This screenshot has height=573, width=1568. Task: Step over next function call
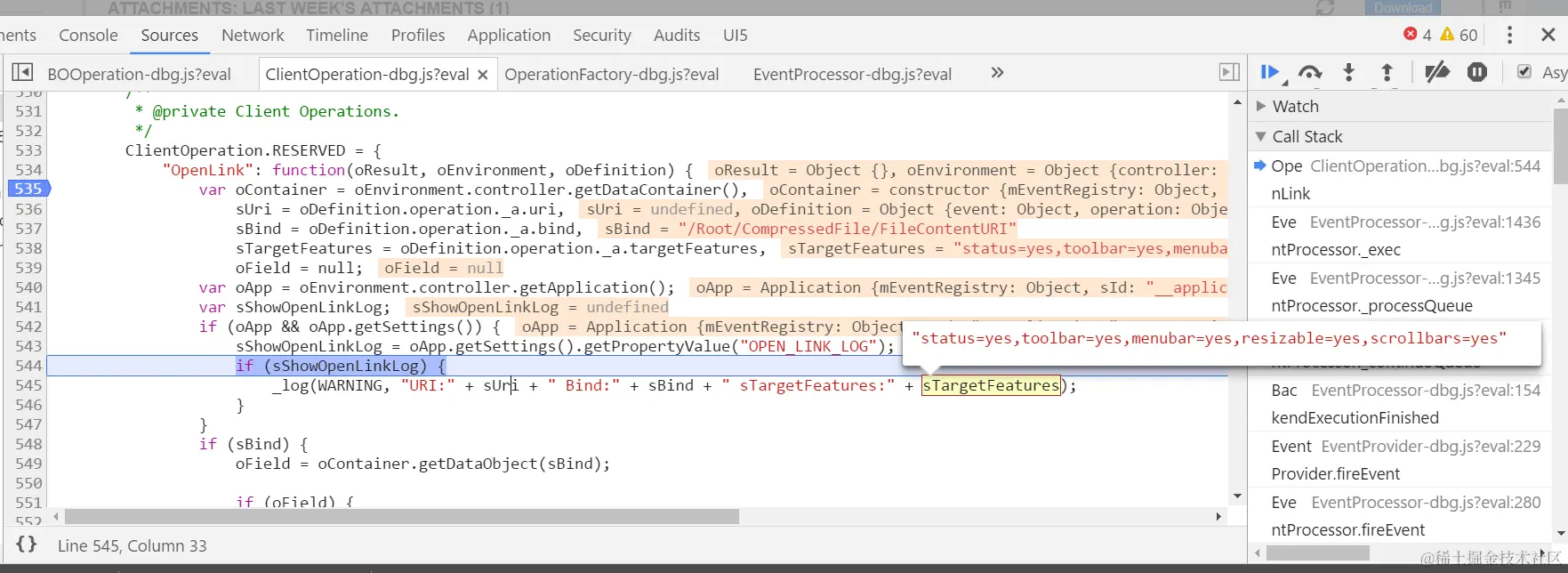1309,72
